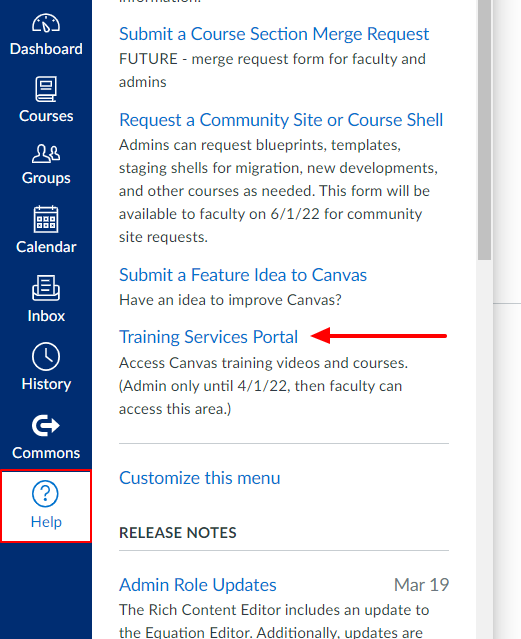This screenshot has width=521, height=639.
Task: Click the RELEASE NOTES heading
Action: click(x=178, y=533)
